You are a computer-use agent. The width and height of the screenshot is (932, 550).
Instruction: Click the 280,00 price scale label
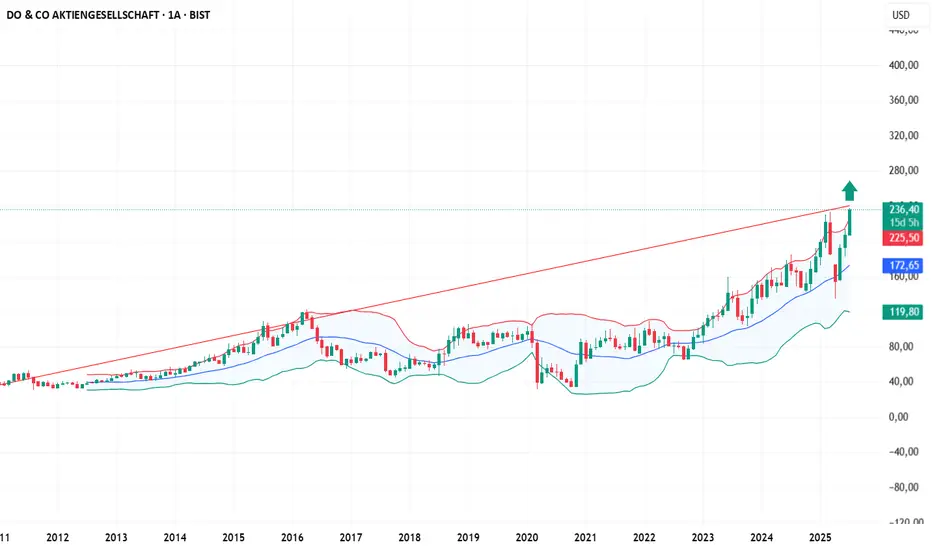point(903,171)
